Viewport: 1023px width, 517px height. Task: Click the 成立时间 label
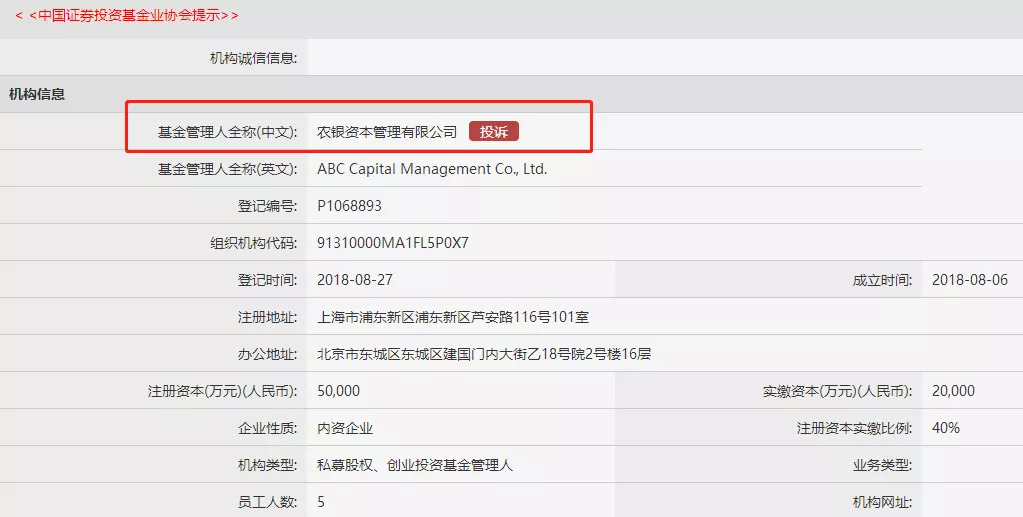[x=882, y=280]
